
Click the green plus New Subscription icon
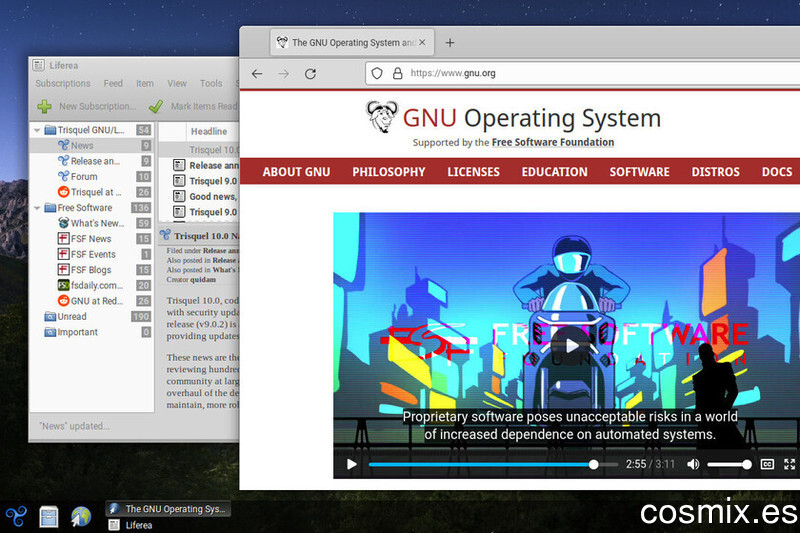(x=44, y=106)
